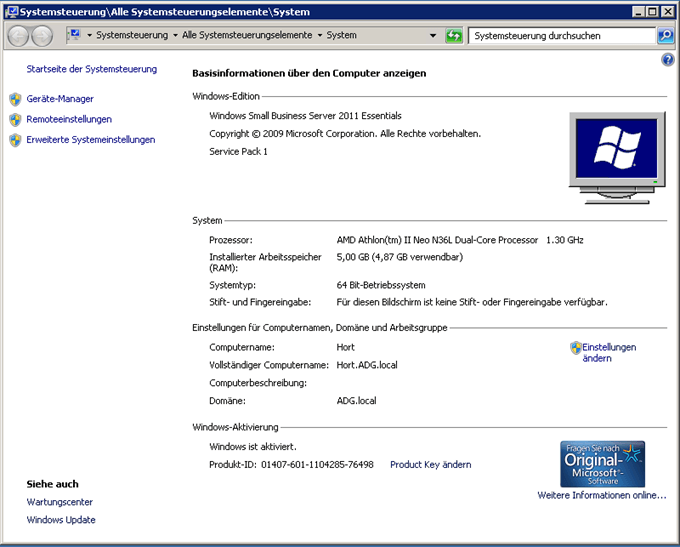Image resolution: width=680 pixels, height=547 pixels.
Task: Expand dropdown arrow before Alle Systemsteuerungselemente
Action: coord(175,35)
